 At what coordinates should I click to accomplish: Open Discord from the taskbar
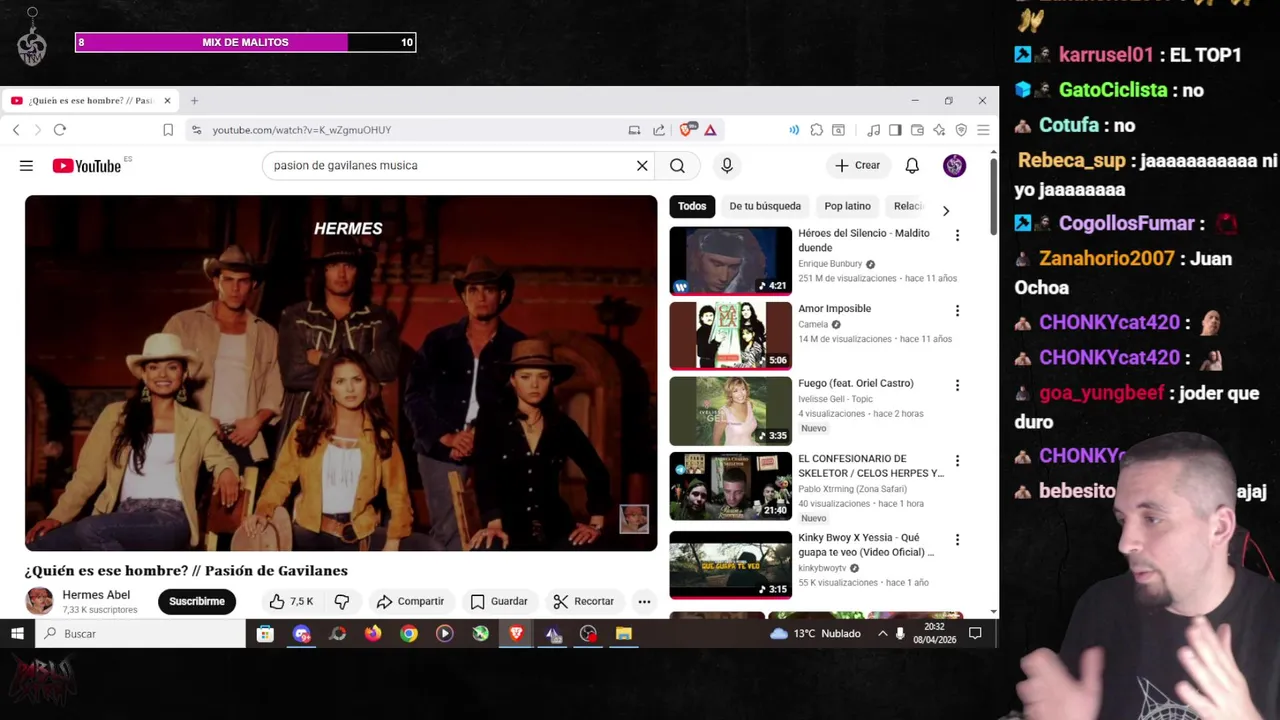coord(301,633)
